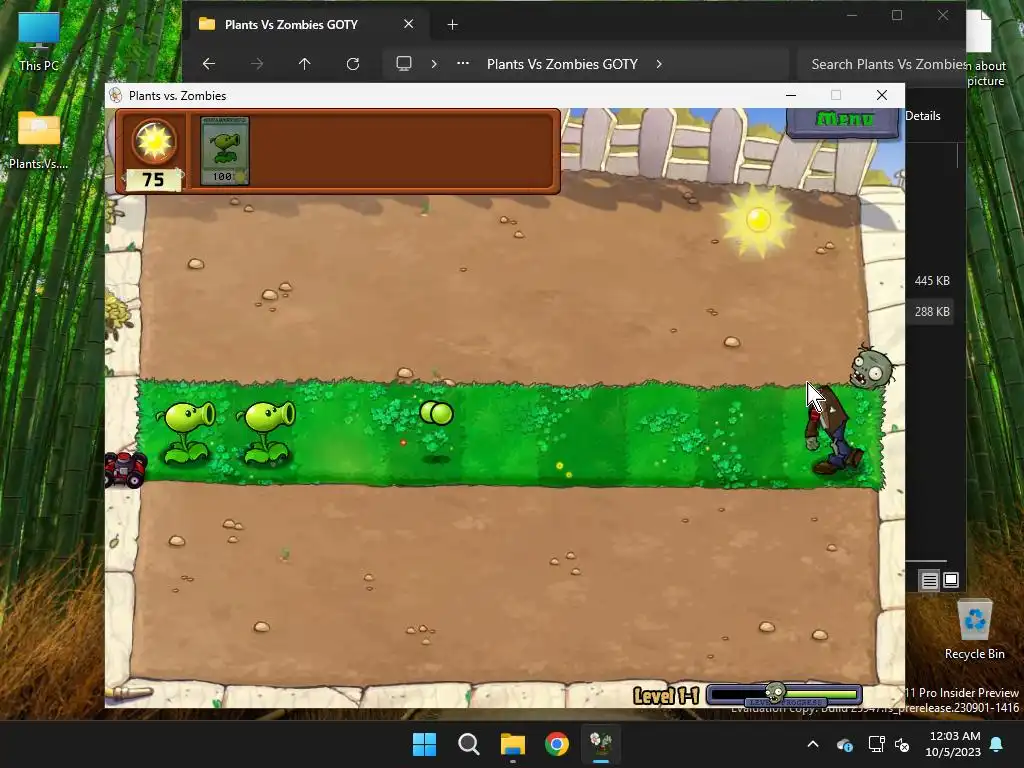Viewport: 1024px width, 768px height.
Task: Open the clock showing 12:03 AM
Action: pos(953,744)
